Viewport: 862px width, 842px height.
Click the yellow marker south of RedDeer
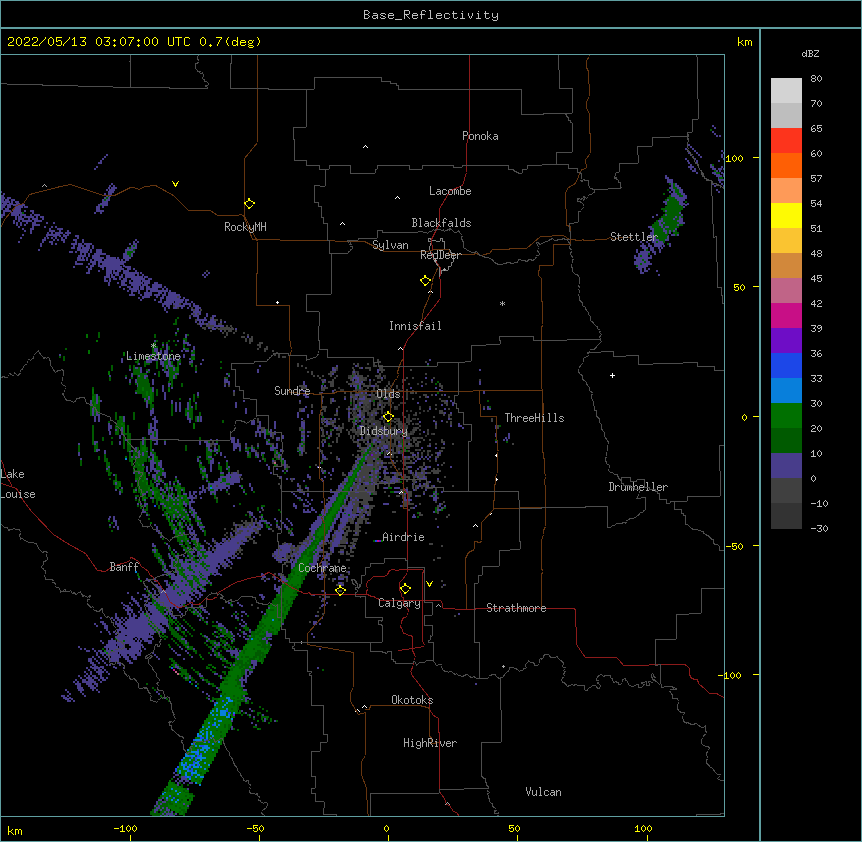tap(426, 281)
